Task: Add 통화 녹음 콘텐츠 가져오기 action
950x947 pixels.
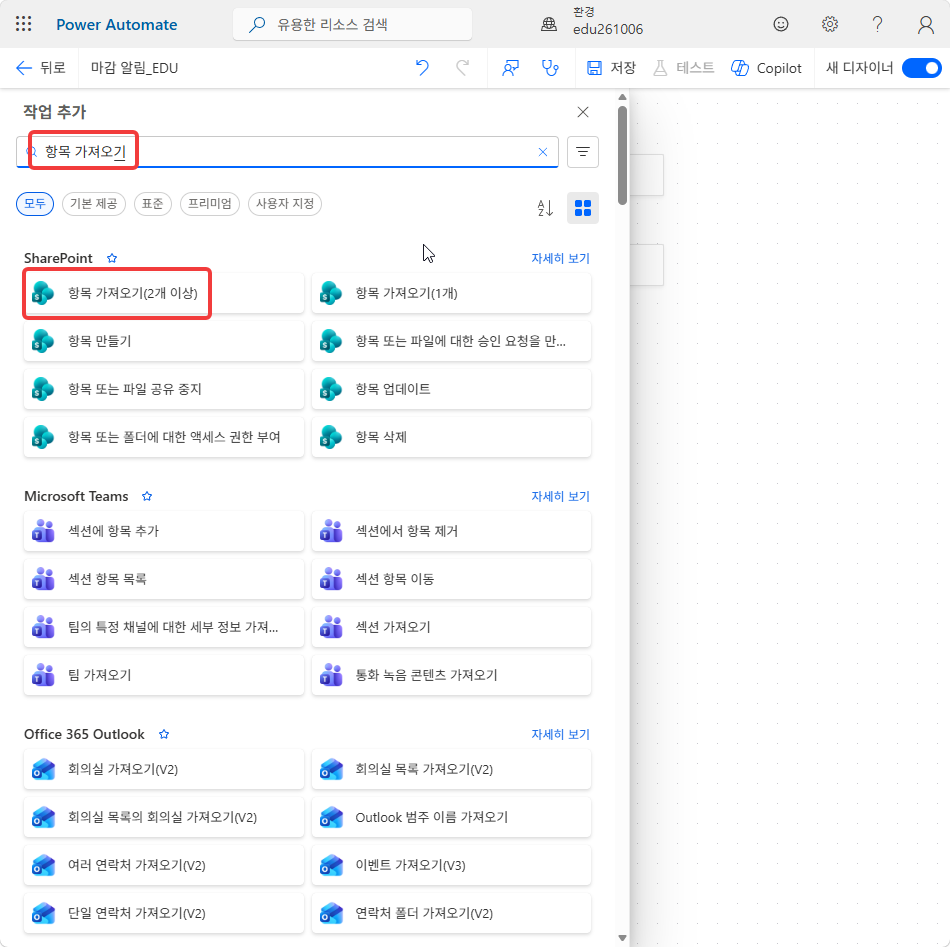Action: click(451, 675)
